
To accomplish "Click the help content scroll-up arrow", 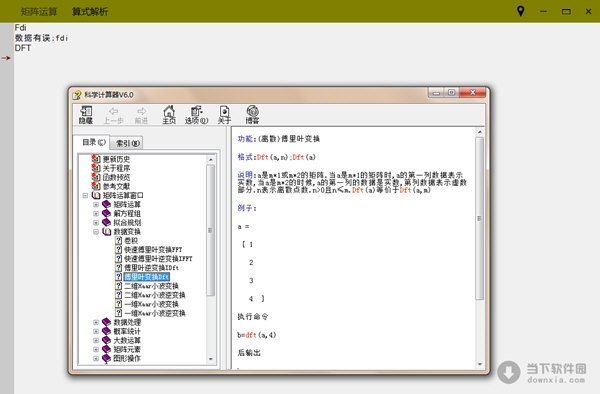I will (479, 132).
